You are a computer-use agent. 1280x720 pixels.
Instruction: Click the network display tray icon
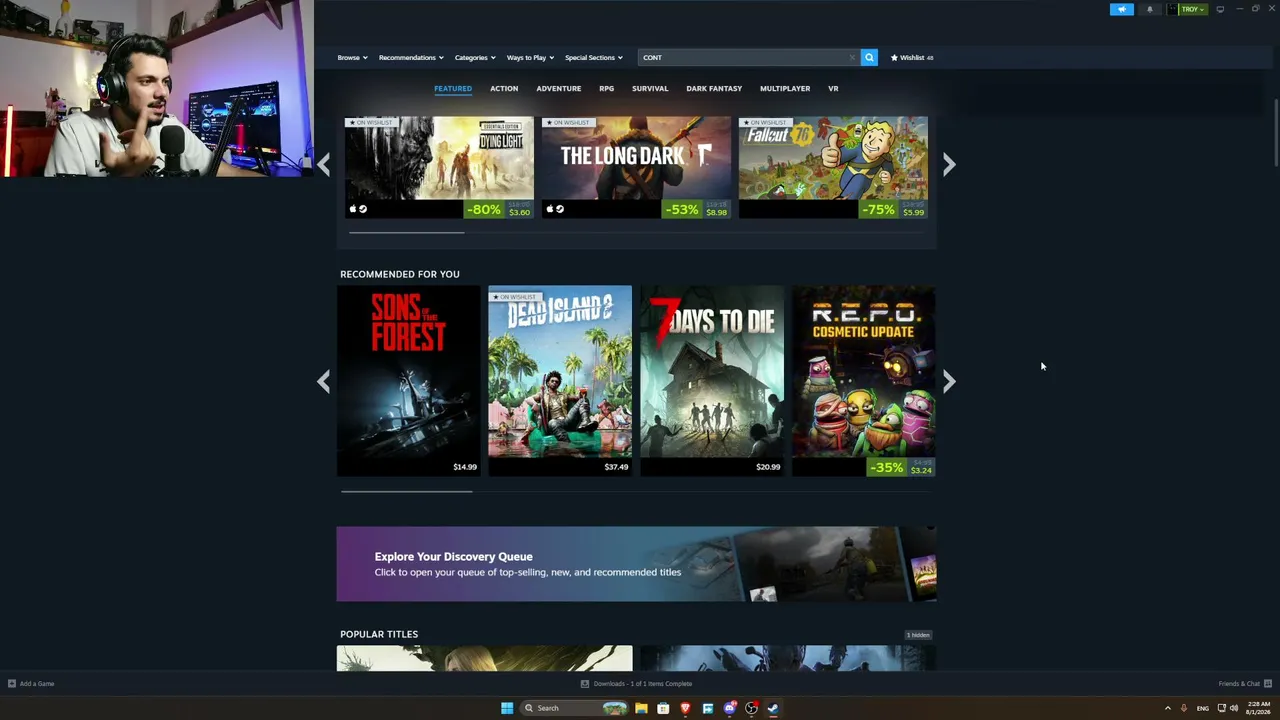1221,708
